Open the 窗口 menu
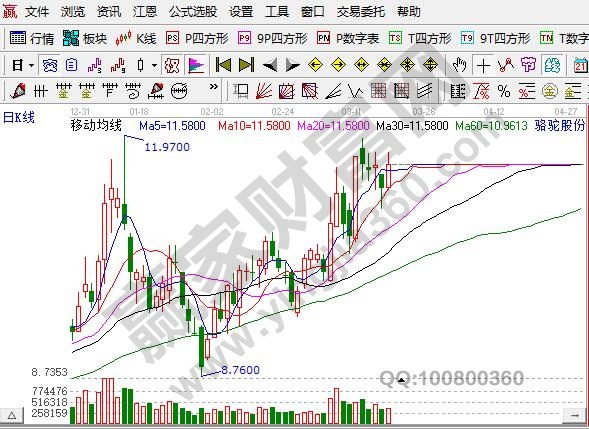Image resolution: width=589 pixels, height=429 pixels. tap(313, 12)
